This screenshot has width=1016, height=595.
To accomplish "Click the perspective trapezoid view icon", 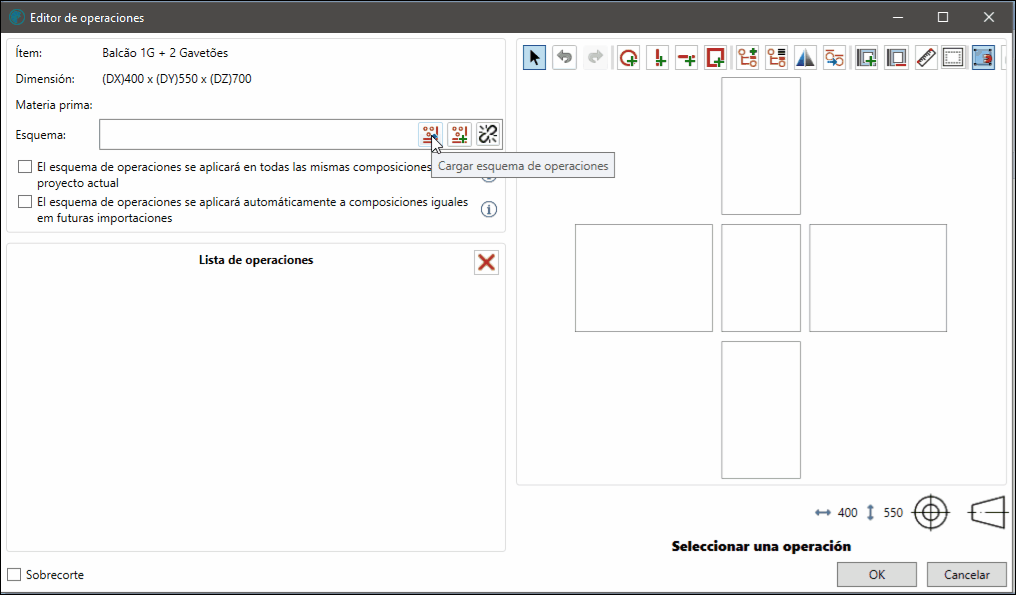I will (987, 513).
